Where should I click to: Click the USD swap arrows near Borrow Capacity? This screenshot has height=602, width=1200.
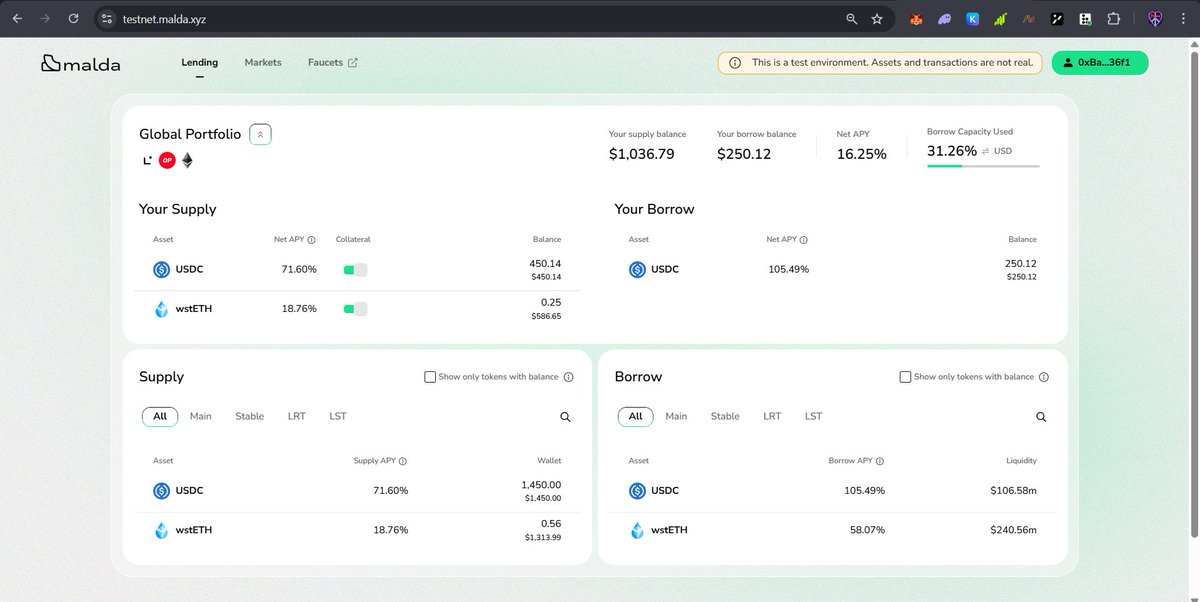click(985, 151)
